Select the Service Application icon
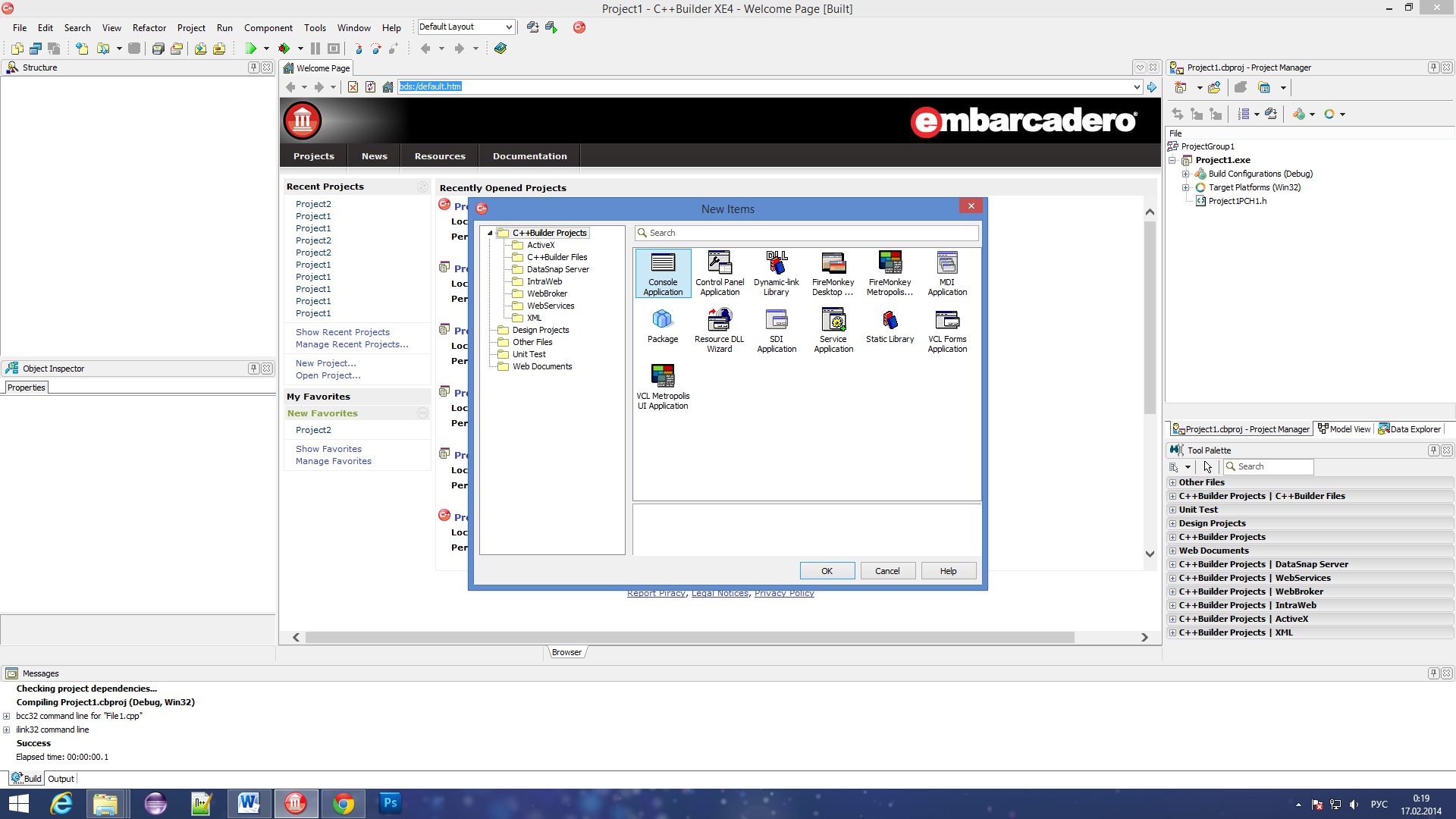Image resolution: width=1456 pixels, height=819 pixels. (x=833, y=331)
